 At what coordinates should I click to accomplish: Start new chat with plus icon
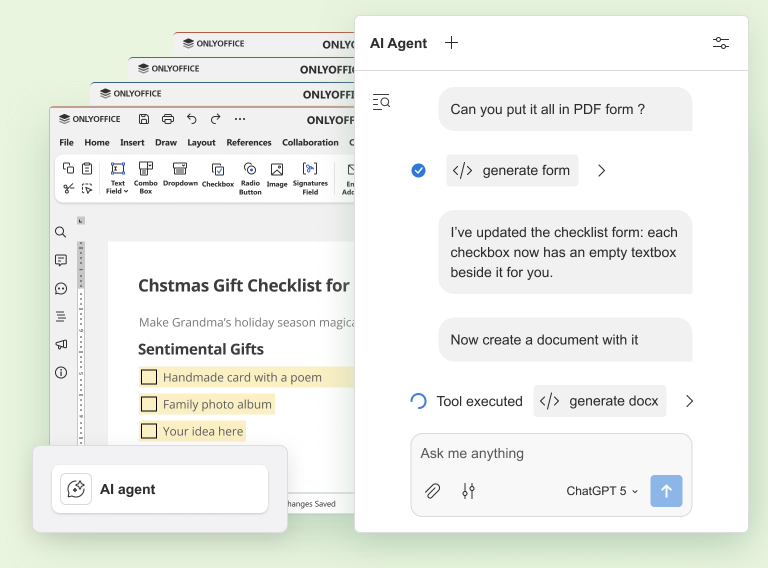(451, 43)
